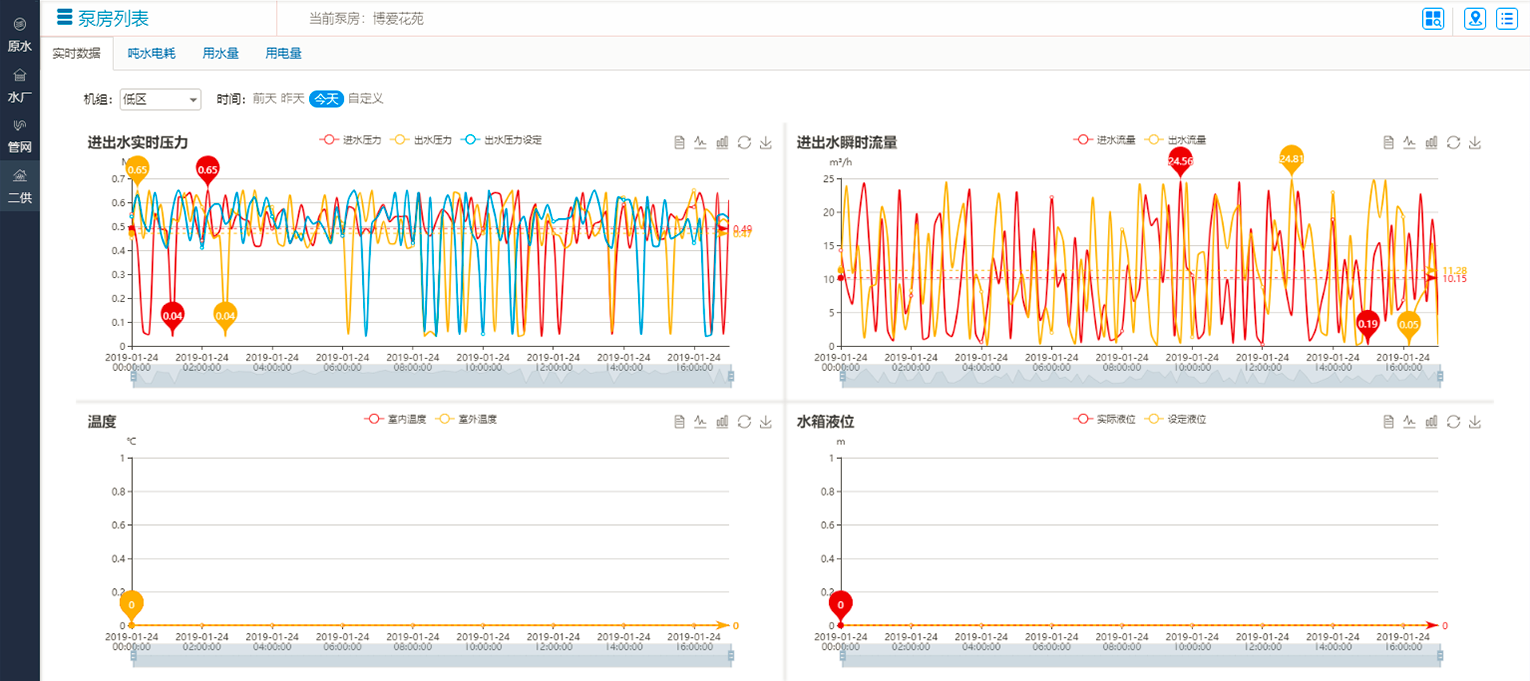Select 前天 as the time range
The width and height of the screenshot is (1530, 681).
tap(264, 99)
